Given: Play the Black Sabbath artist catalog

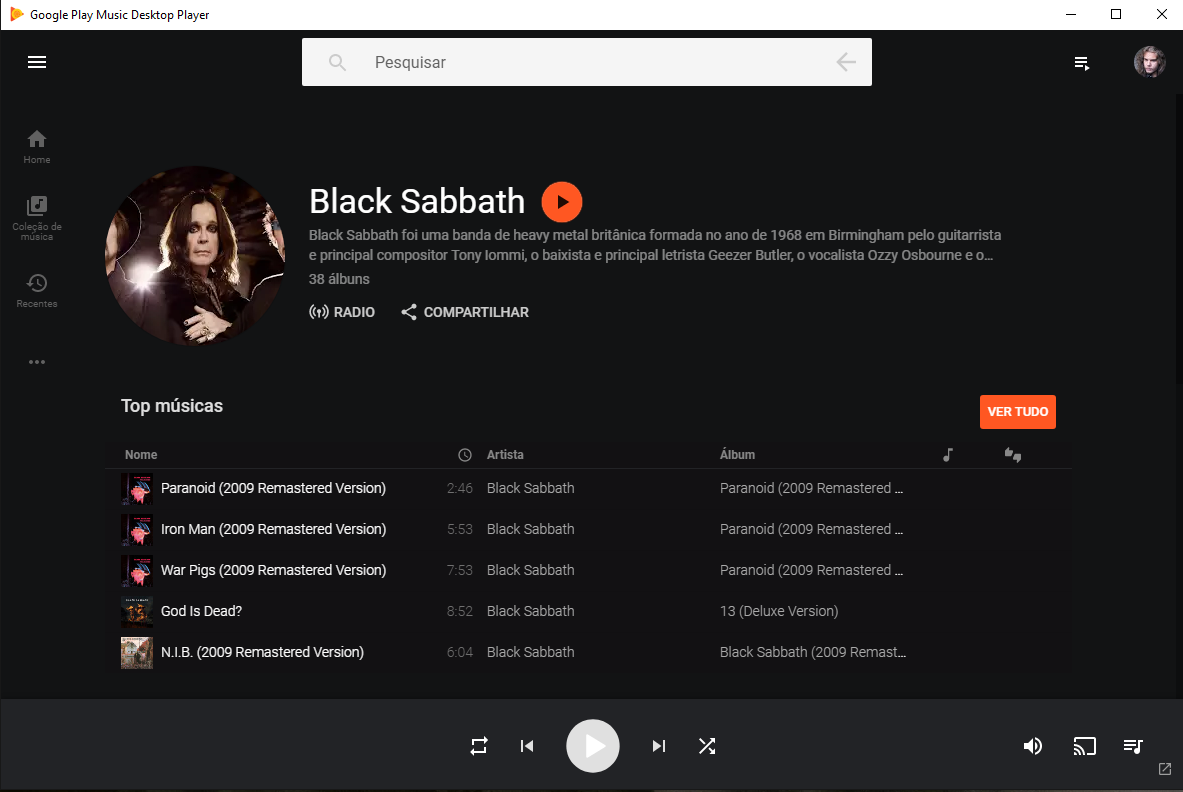Looking at the screenshot, I should [x=562, y=201].
